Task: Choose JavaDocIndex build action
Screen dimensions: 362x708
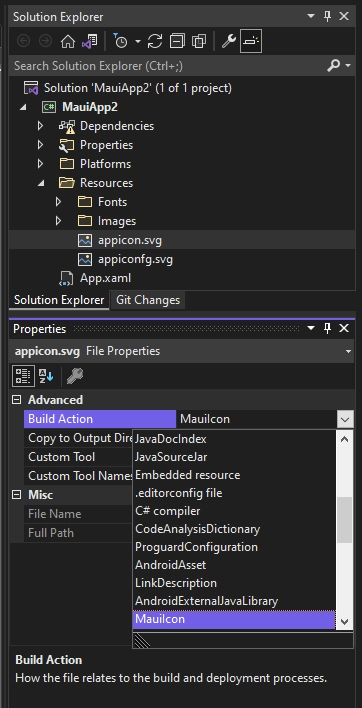Action: [x=234, y=438]
